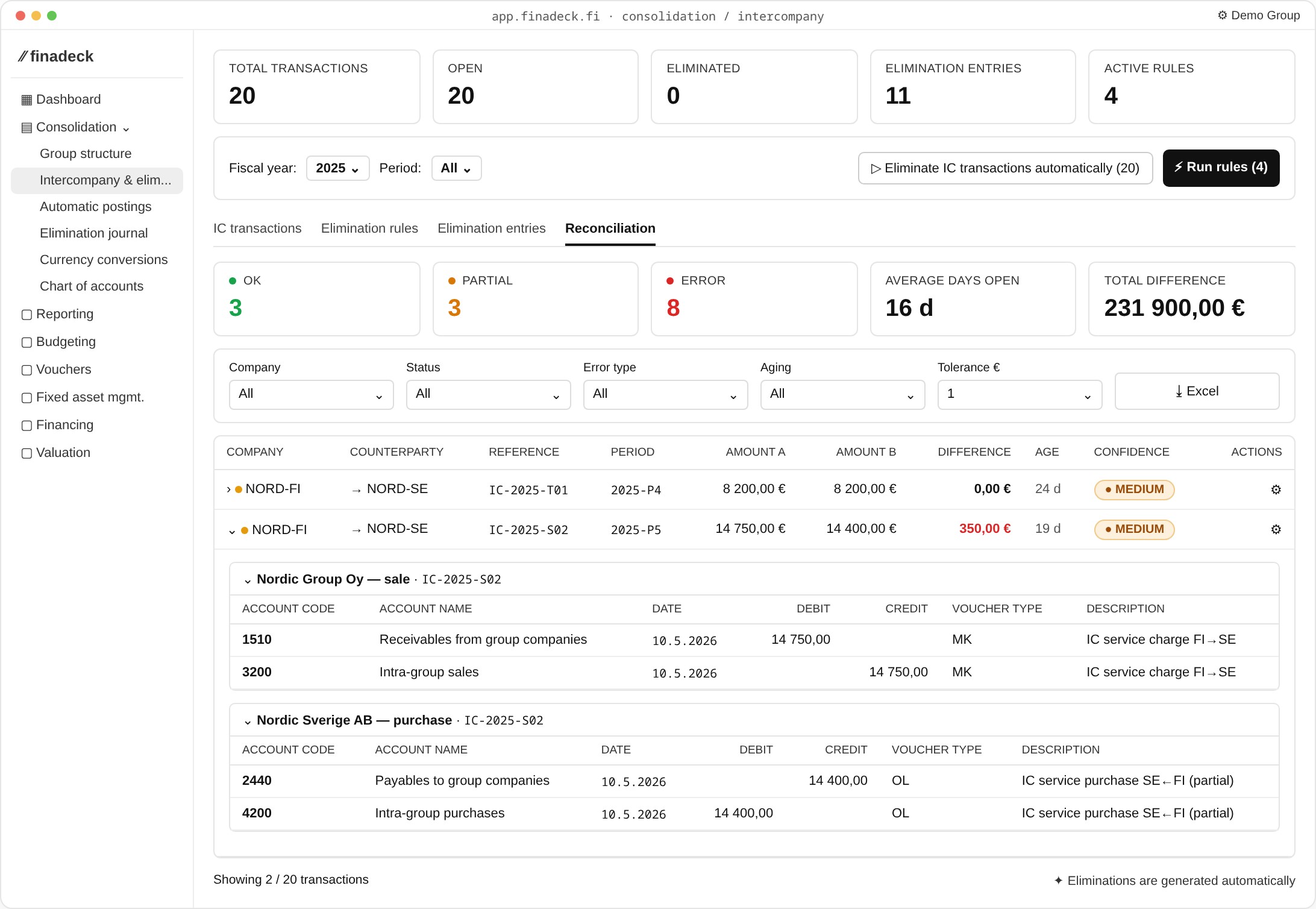The height and width of the screenshot is (909, 1316).
Task: Click Eliminate IC transactions automatically button
Action: point(1005,168)
